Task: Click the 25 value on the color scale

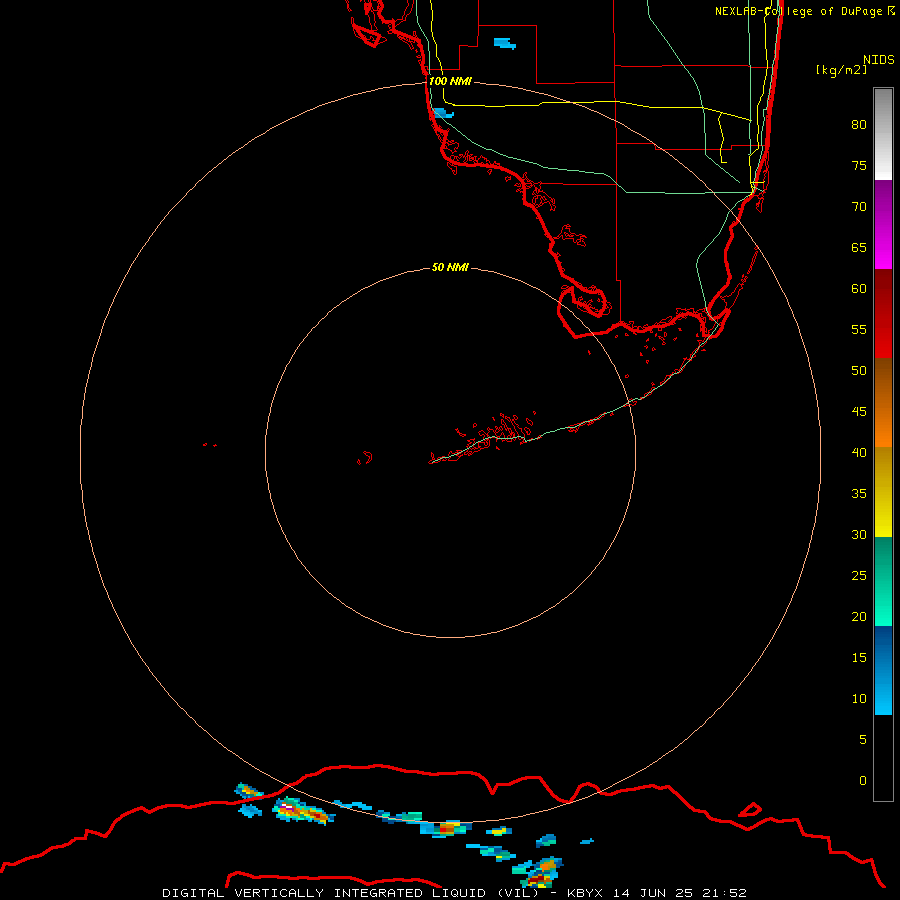Action: coord(859,576)
